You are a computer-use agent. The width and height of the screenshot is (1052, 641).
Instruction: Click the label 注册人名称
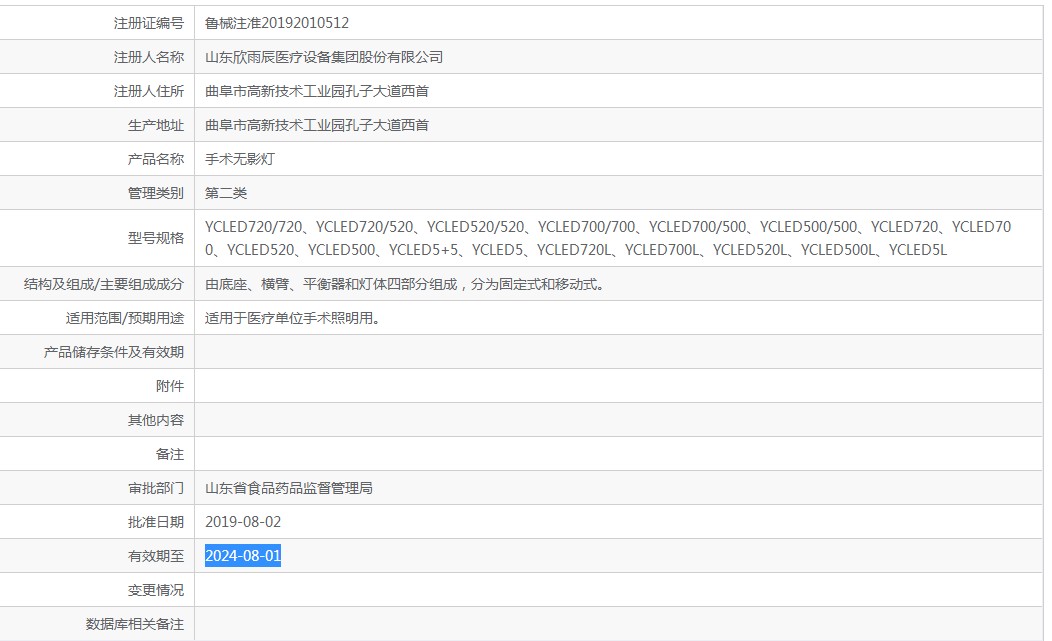pos(149,57)
